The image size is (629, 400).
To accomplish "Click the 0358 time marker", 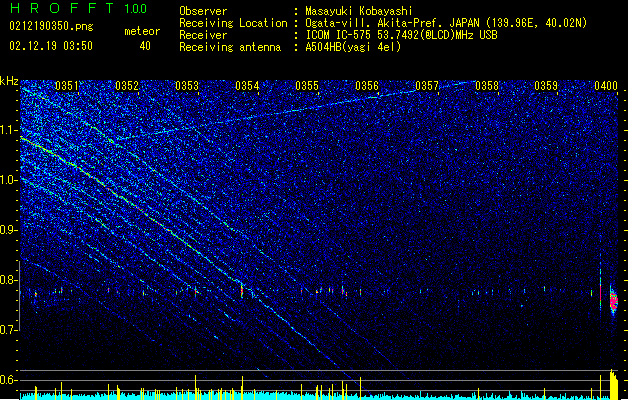I will click(487, 86).
